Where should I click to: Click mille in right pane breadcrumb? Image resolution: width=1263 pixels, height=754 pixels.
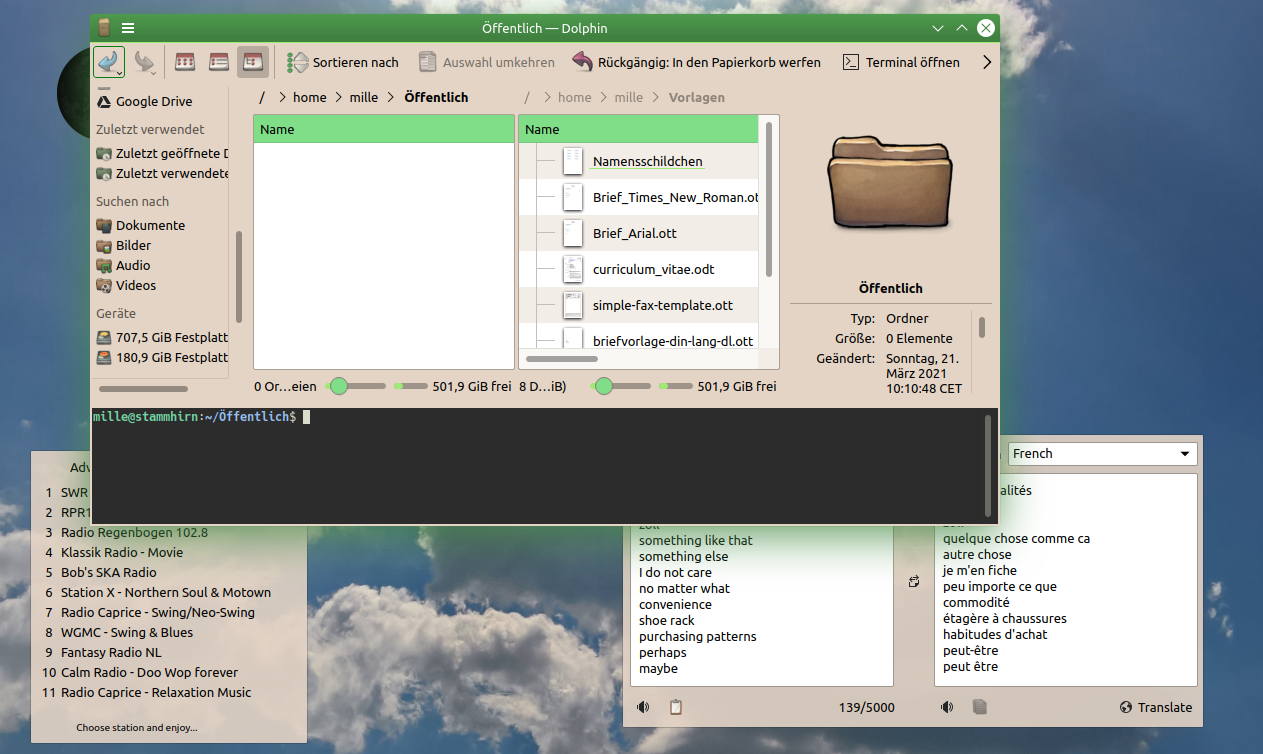tap(629, 97)
